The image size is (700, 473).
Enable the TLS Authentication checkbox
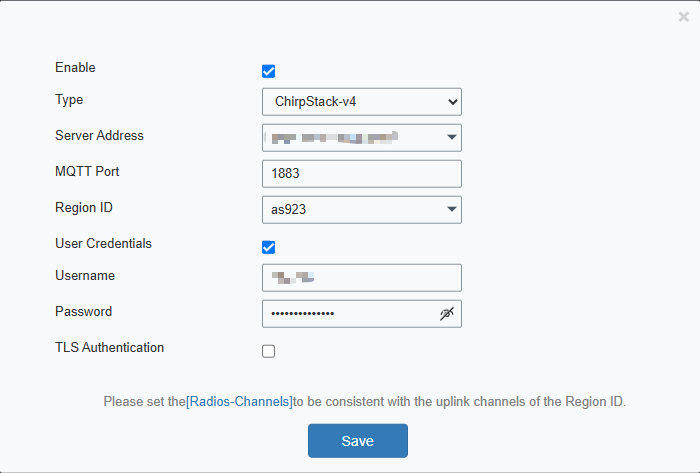[x=268, y=351]
